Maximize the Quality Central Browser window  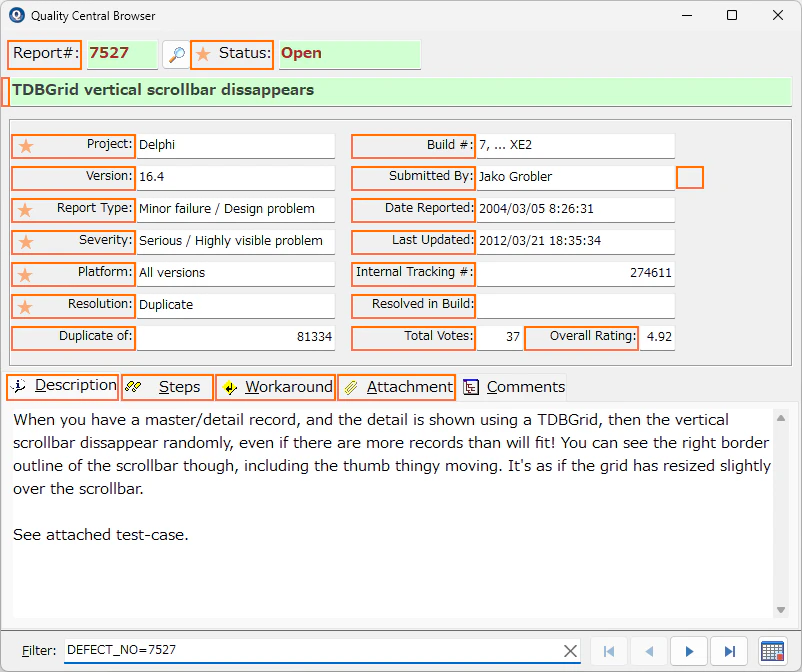click(732, 15)
